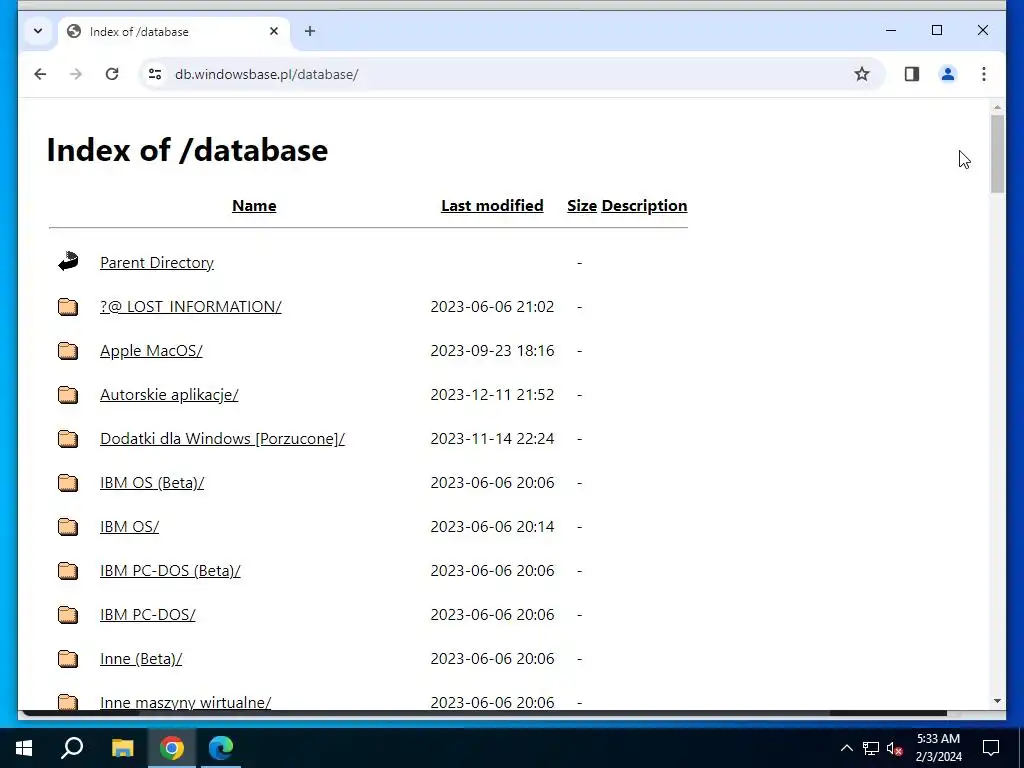Click folder icon beside IBM PC-DOS/
This screenshot has height=768, width=1024.
tap(68, 615)
